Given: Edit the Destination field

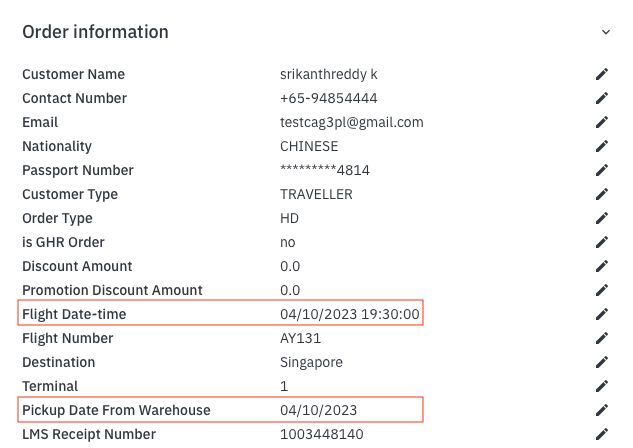Looking at the screenshot, I should coord(602,362).
